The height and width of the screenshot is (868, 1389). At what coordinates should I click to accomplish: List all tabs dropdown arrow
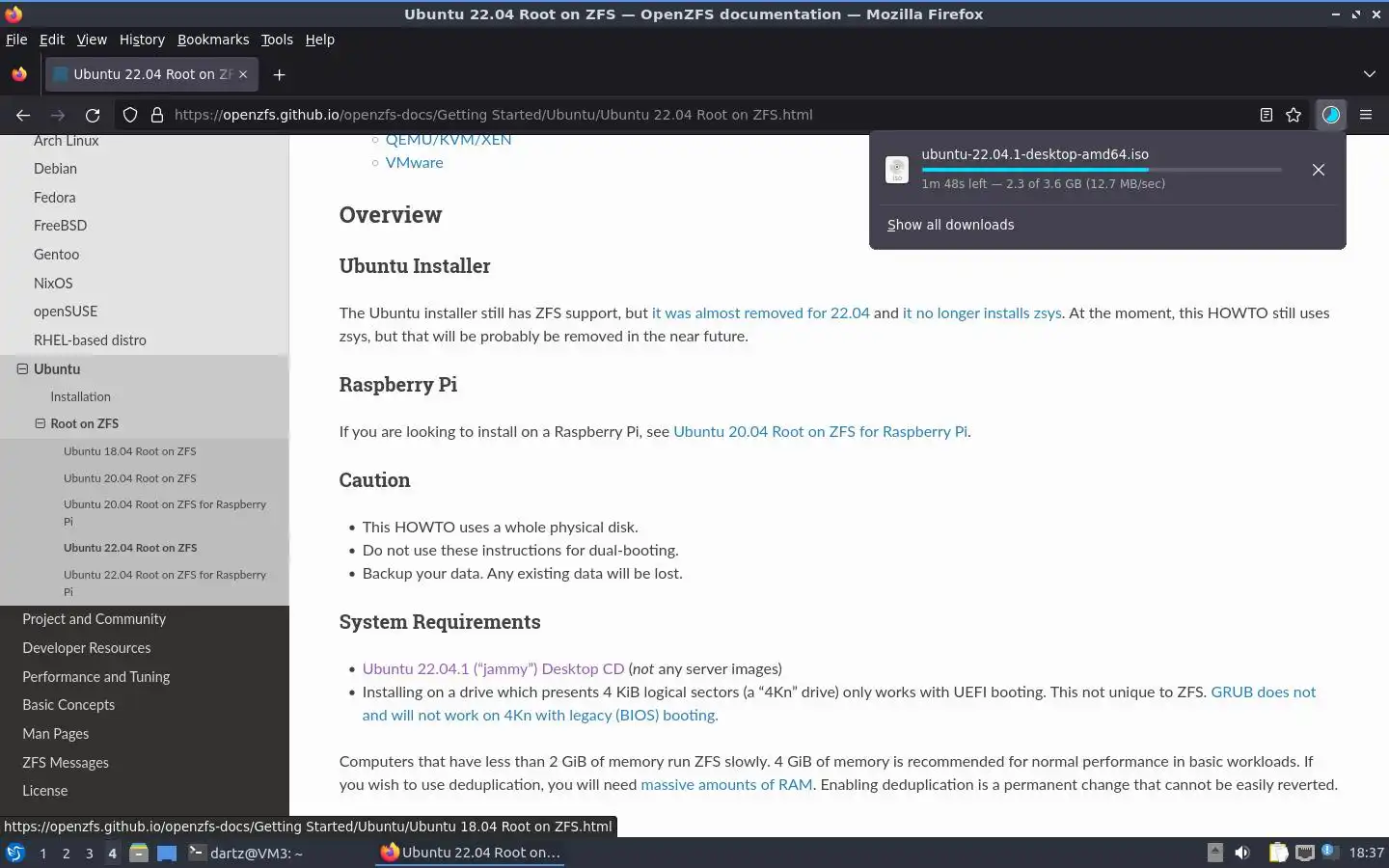(x=1370, y=74)
